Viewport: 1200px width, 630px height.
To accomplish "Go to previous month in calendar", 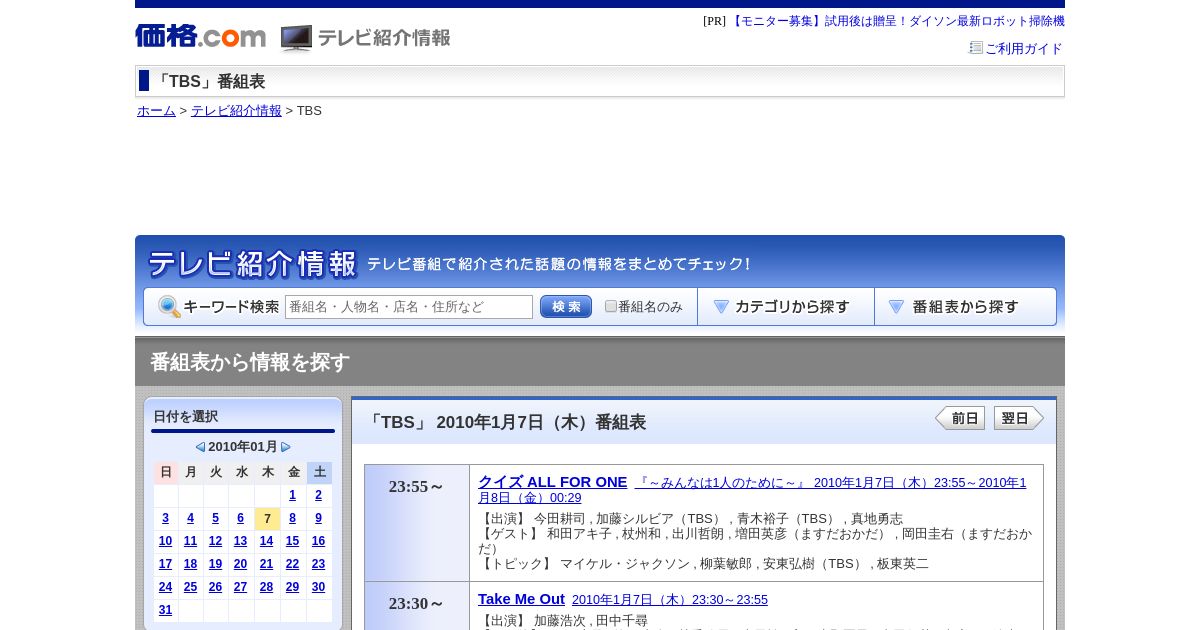I will point(200,447).
